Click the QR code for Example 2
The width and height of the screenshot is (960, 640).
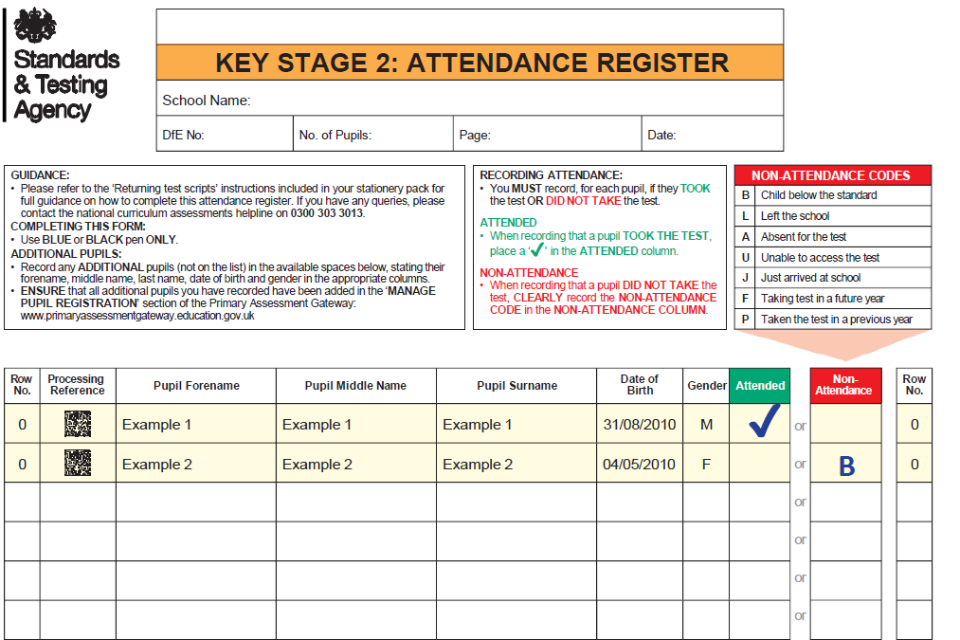[77, 463]
